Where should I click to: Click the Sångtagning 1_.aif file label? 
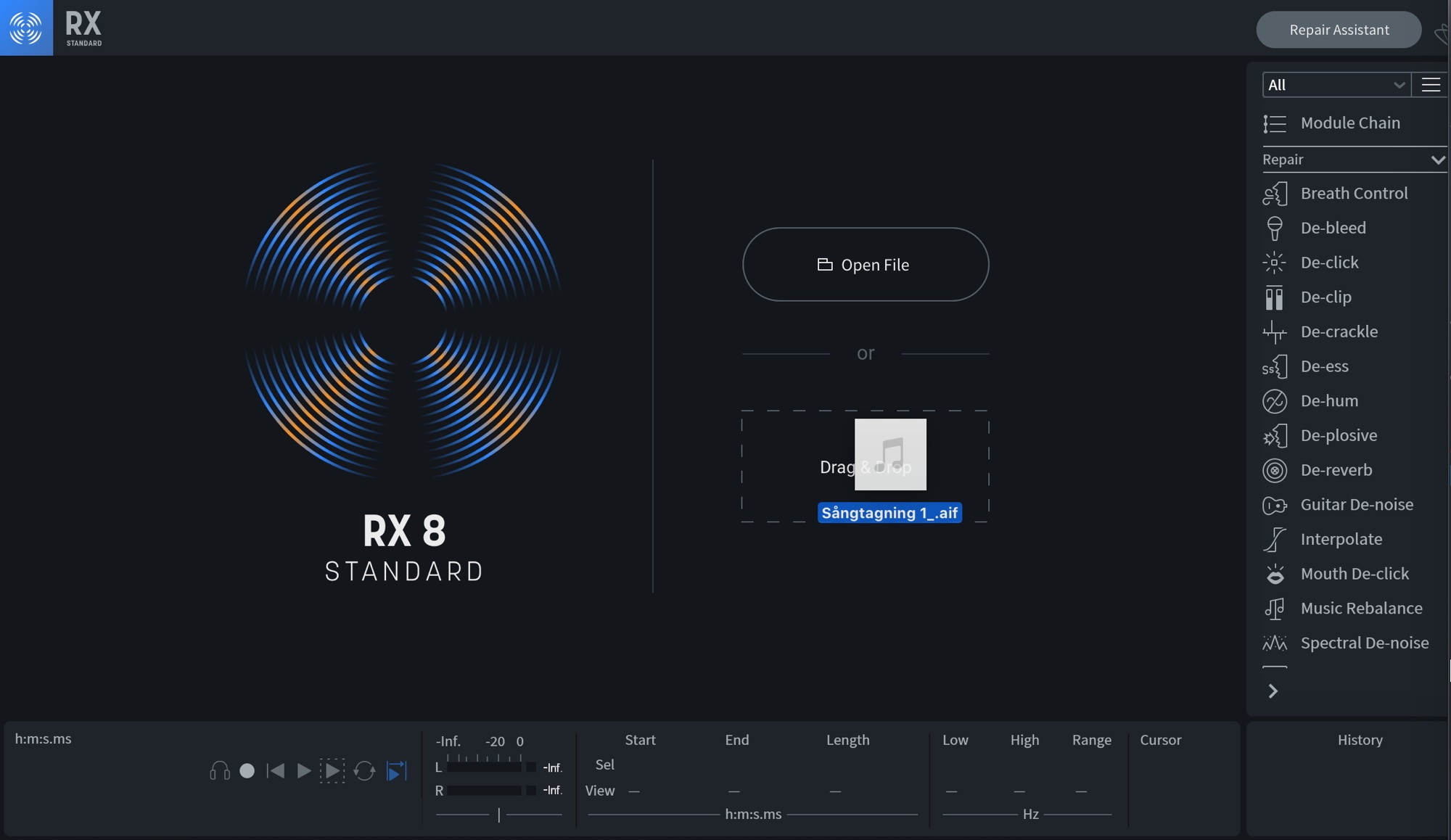889,513
